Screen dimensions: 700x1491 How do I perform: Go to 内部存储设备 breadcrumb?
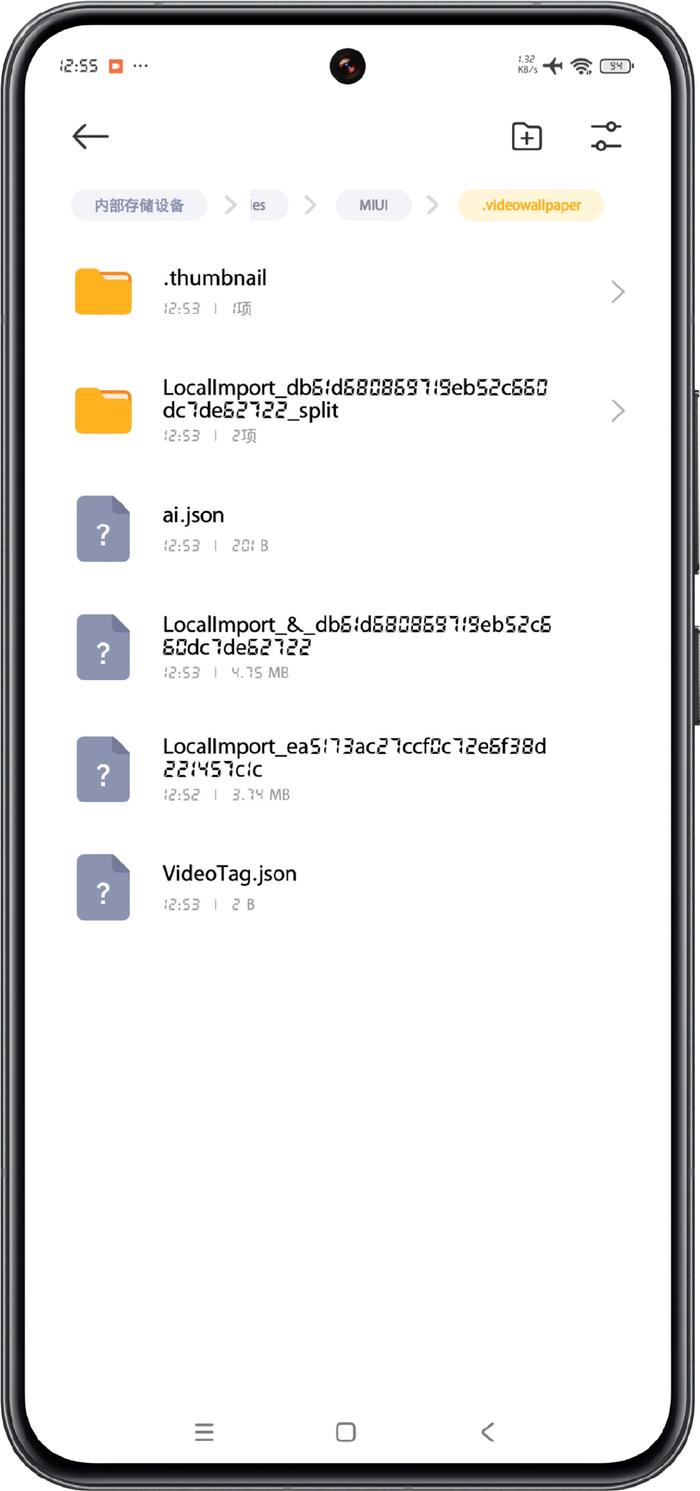[139, 205]
